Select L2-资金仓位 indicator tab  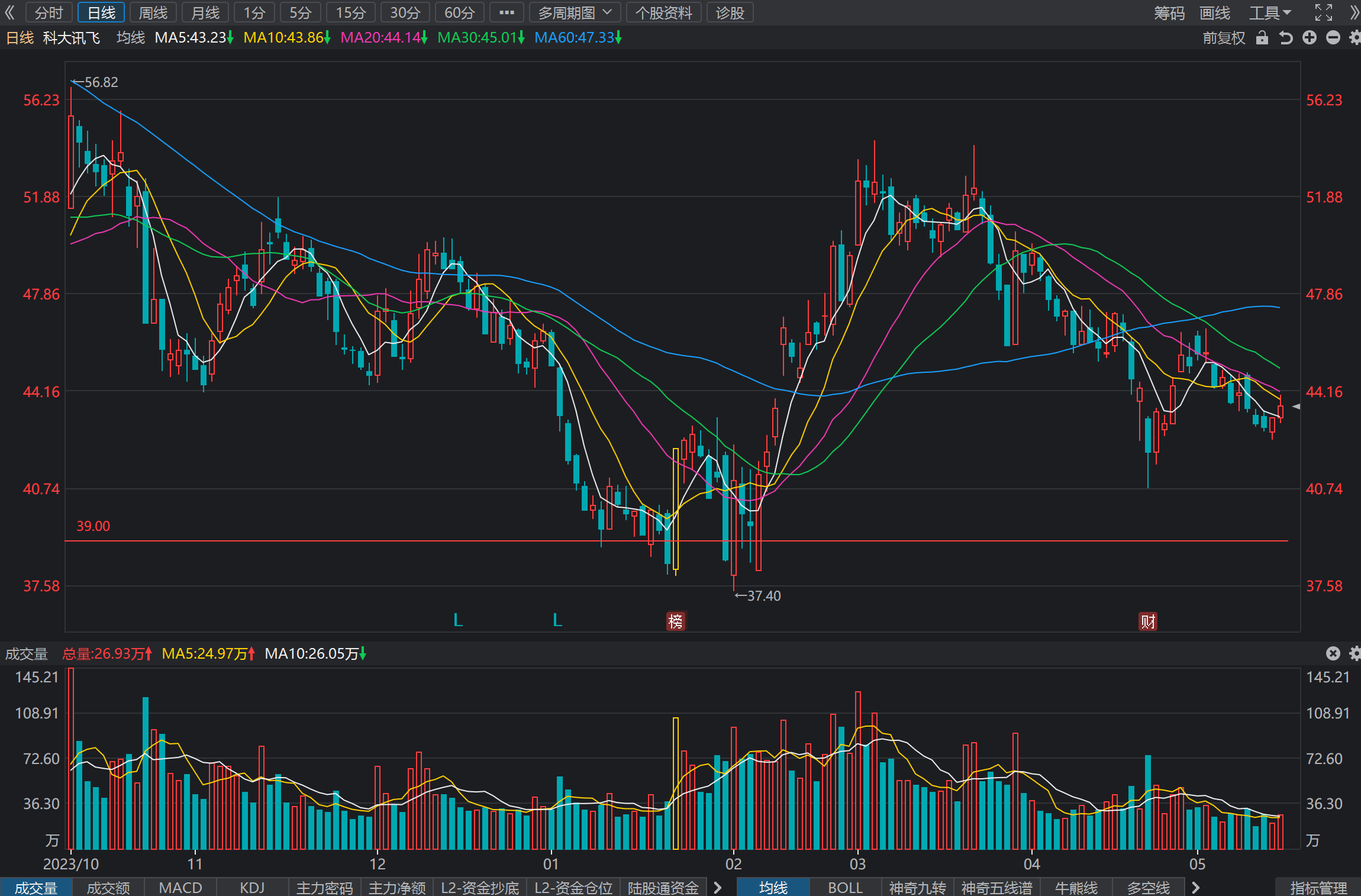(573, 888)
